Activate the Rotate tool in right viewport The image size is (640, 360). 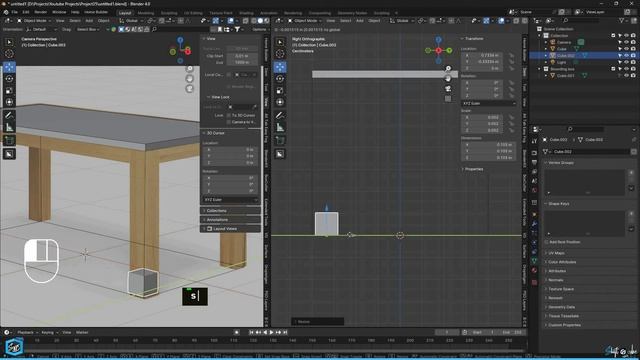click(x=280, y=78)
